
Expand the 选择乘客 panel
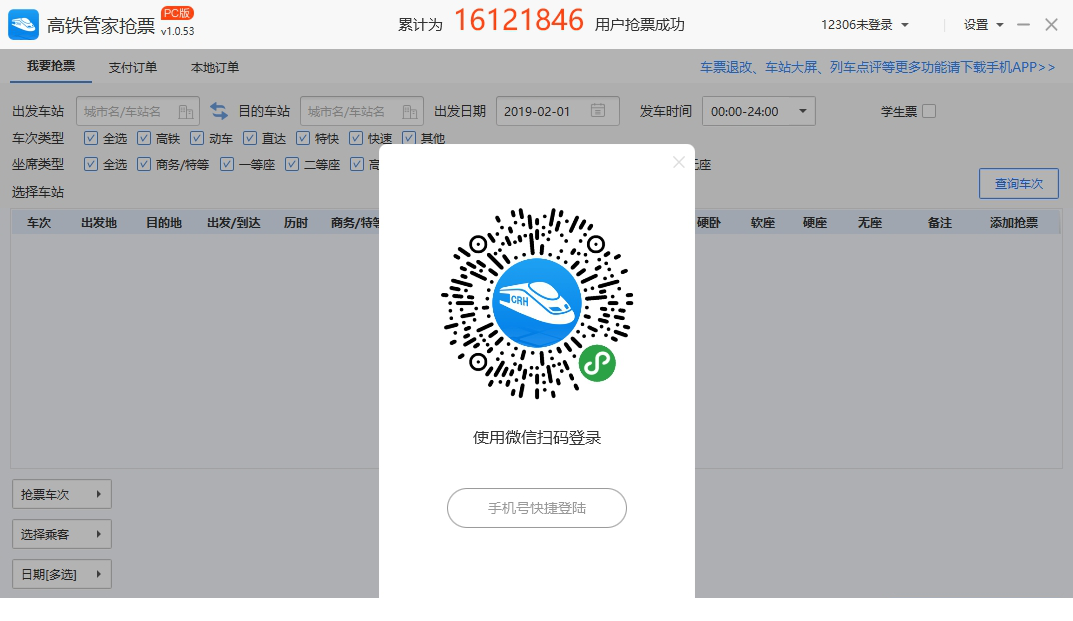point(62,534)
